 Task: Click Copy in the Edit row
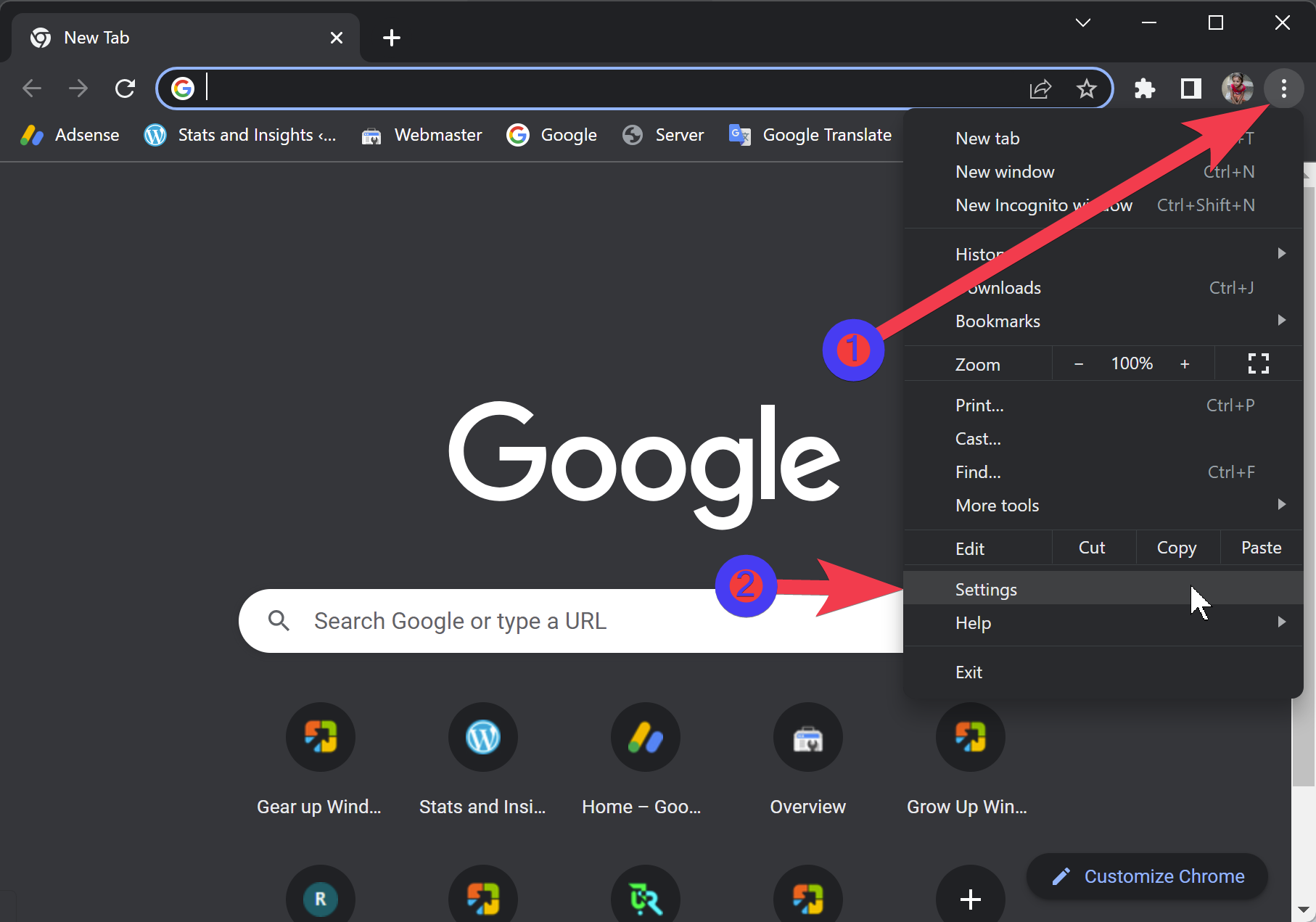coord(1177,548)
